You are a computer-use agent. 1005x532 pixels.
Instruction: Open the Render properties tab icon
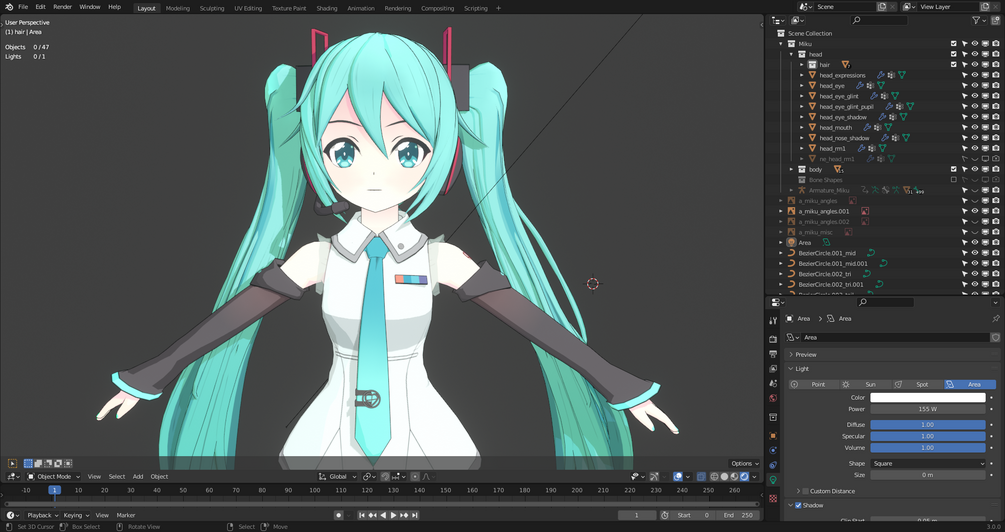click(773, 338)
